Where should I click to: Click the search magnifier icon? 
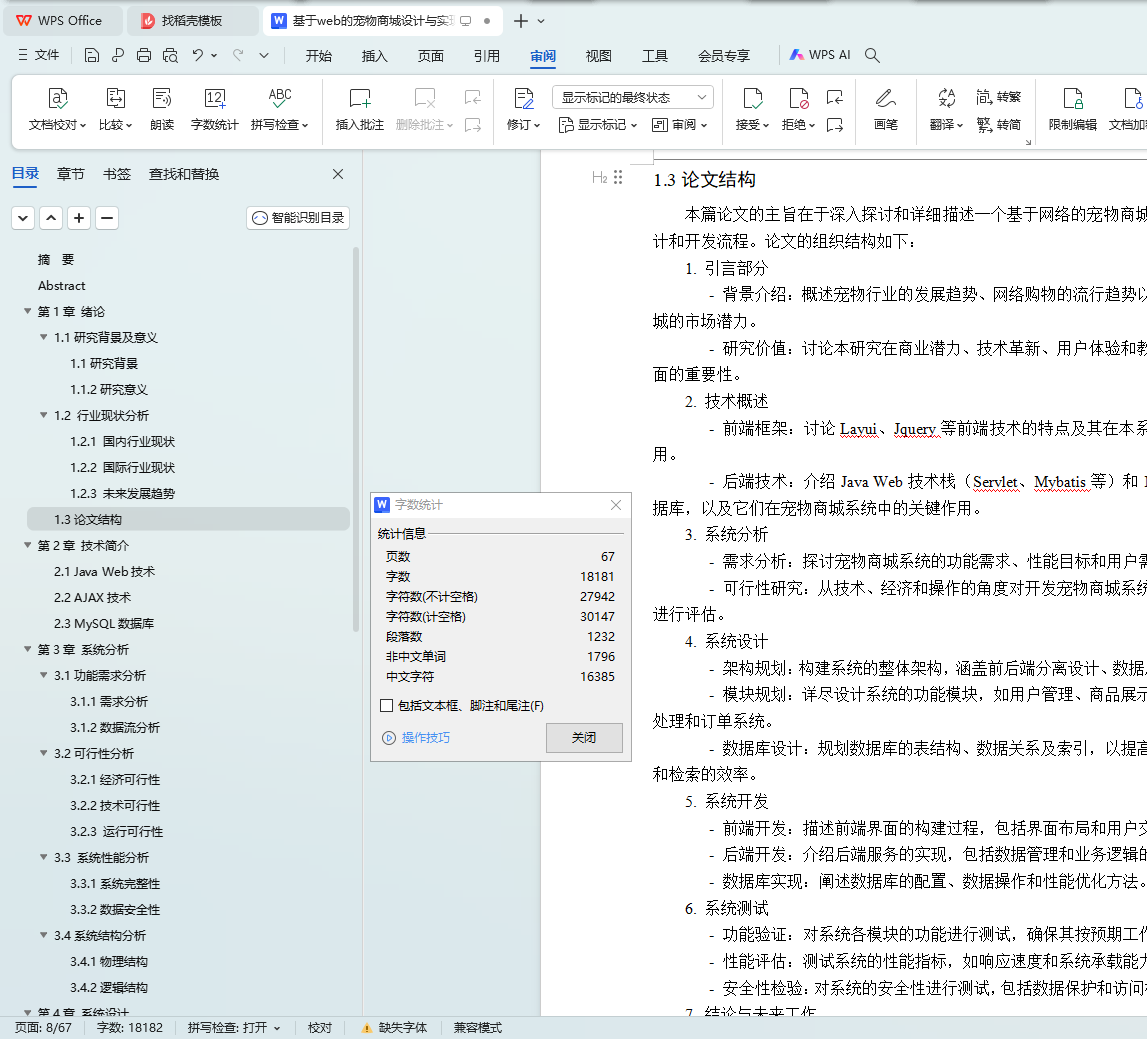pyautogui.click(x=872, y=55)
